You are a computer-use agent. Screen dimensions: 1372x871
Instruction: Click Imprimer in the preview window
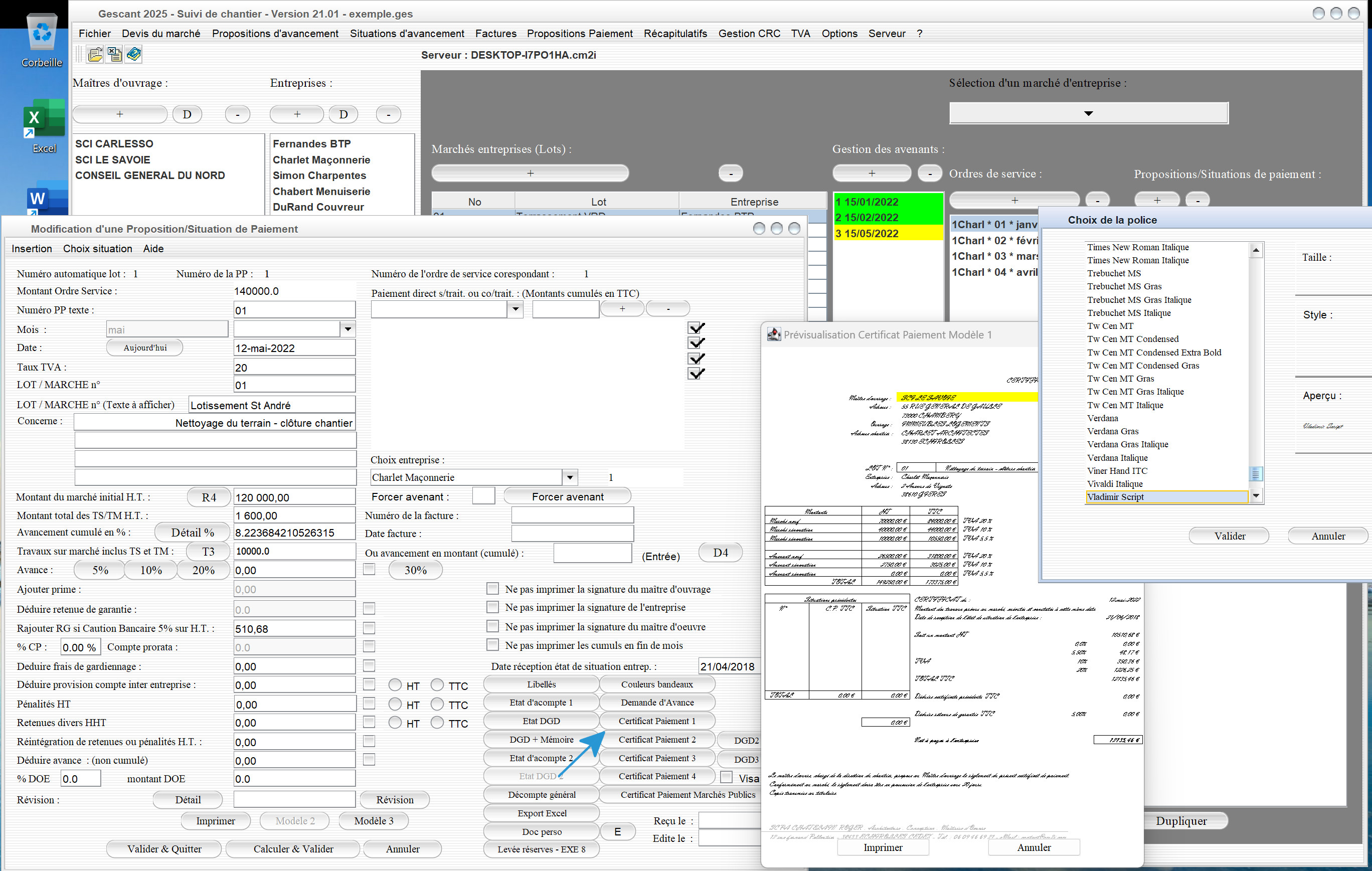tap(883, 847)
